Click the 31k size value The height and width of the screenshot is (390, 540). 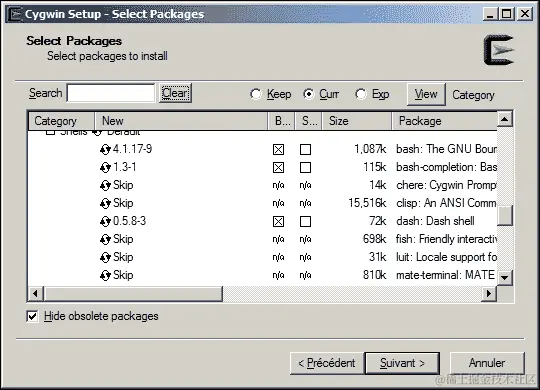(378, 257)
